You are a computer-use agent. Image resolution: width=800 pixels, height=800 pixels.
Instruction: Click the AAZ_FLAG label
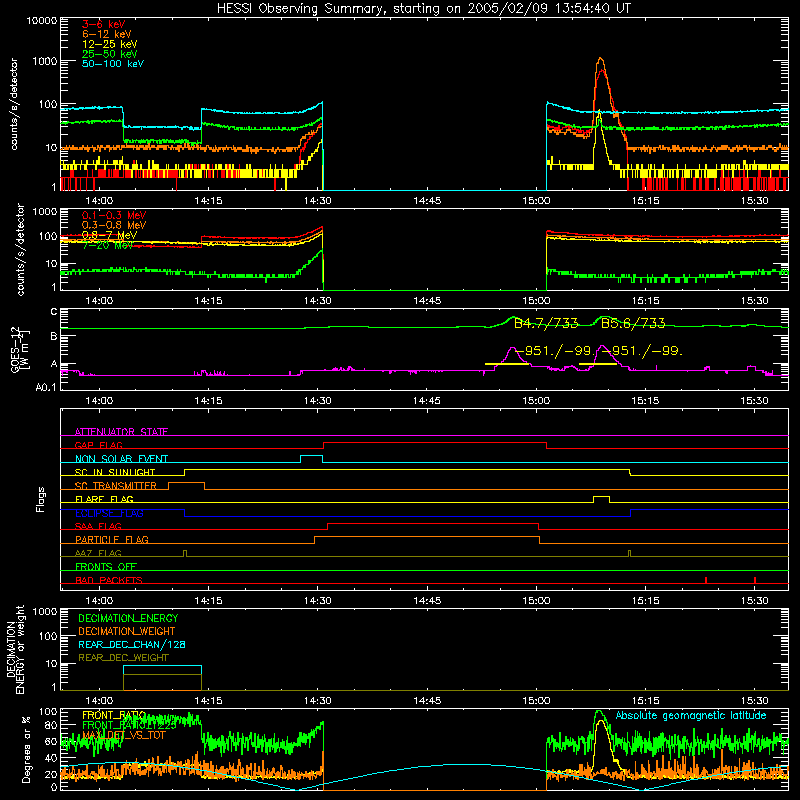click(98, 553)
